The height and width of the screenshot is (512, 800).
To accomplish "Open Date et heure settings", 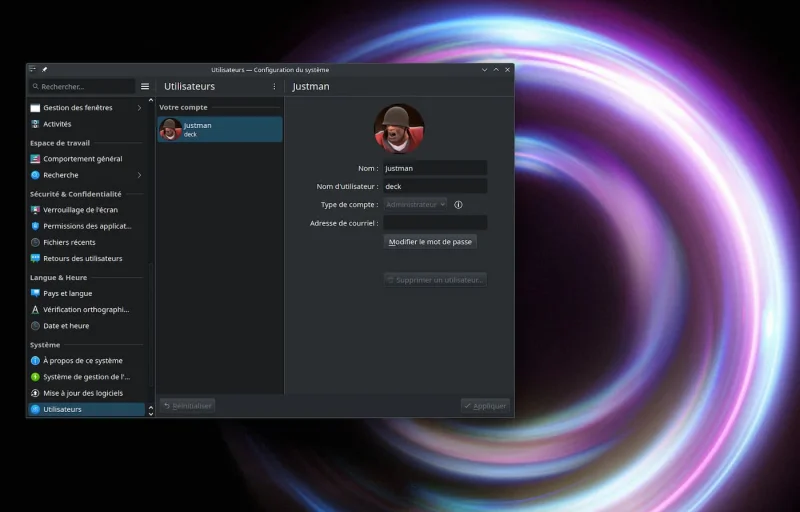I will (86, 326).
